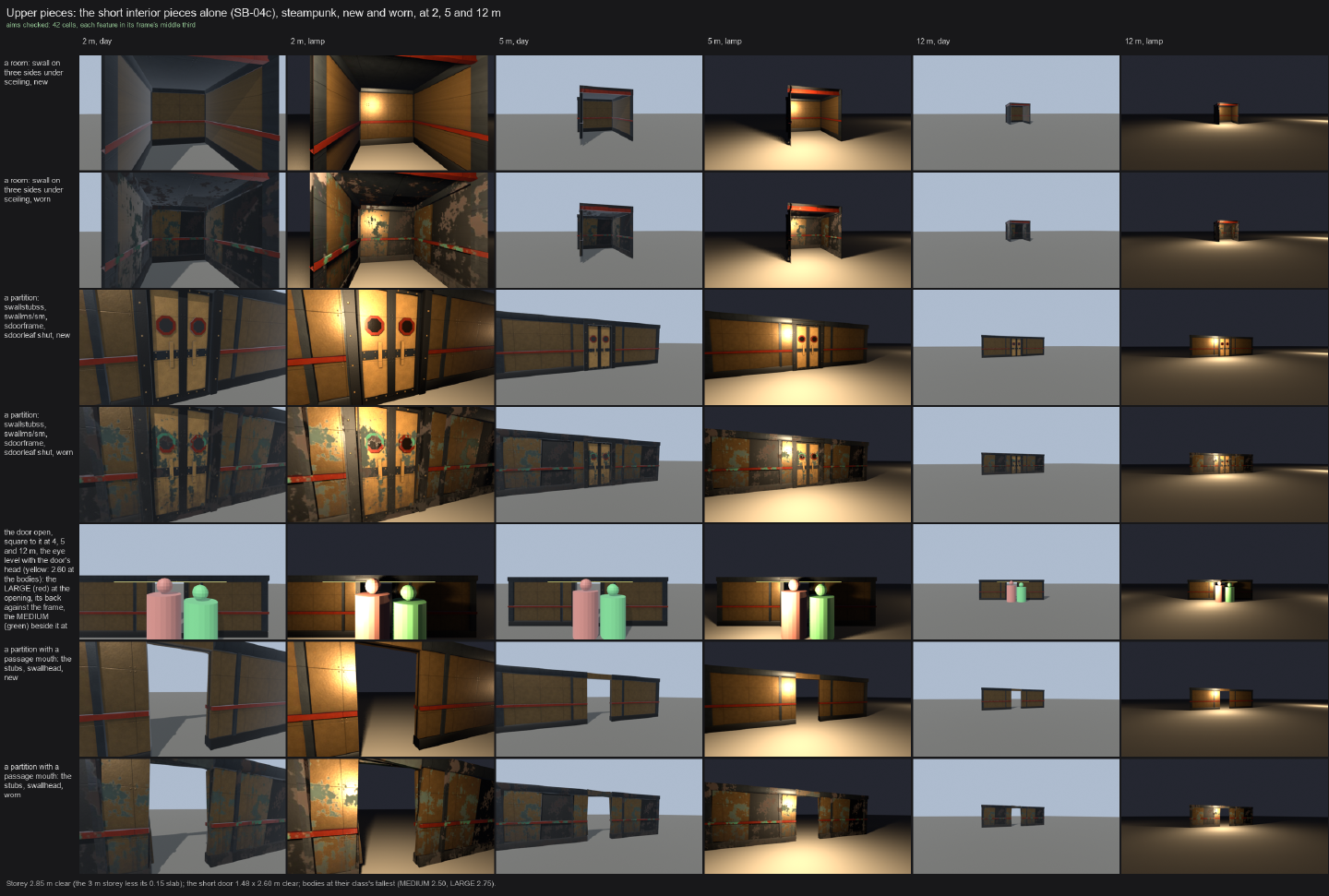
Task: View the worn room render at 12 m, day
Action: point(1016,230)
